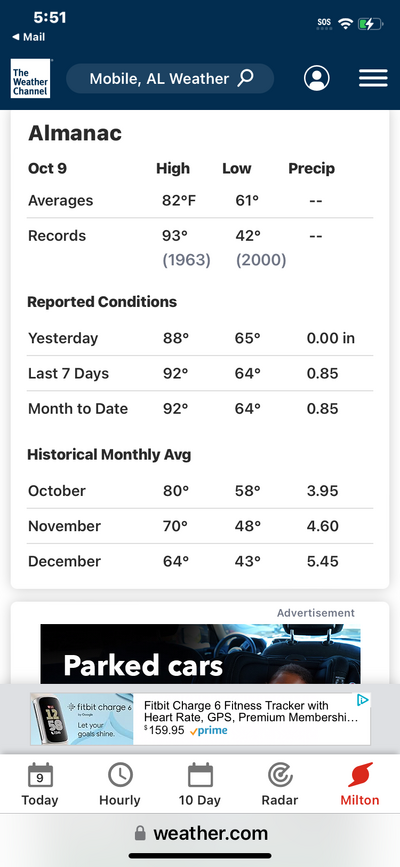
Task: Go back to Mail app
Action: (x=29, y=37)
